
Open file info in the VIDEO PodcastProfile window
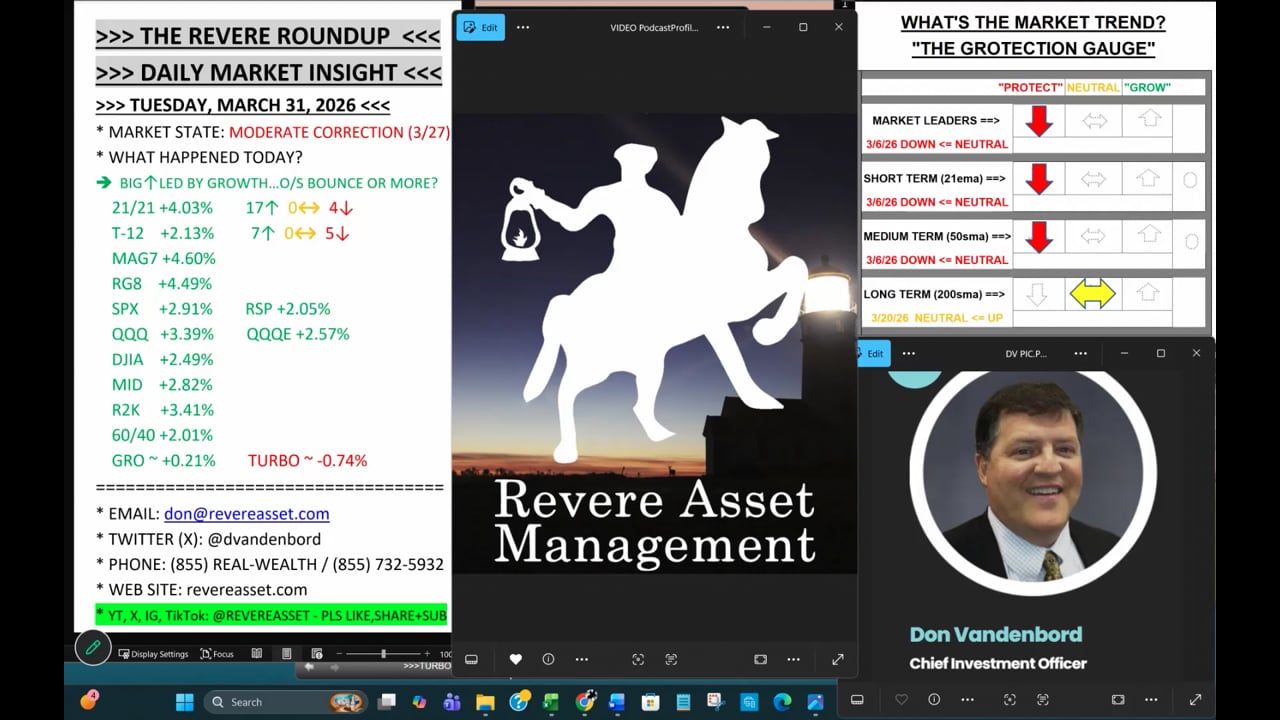tap(548, 659)
